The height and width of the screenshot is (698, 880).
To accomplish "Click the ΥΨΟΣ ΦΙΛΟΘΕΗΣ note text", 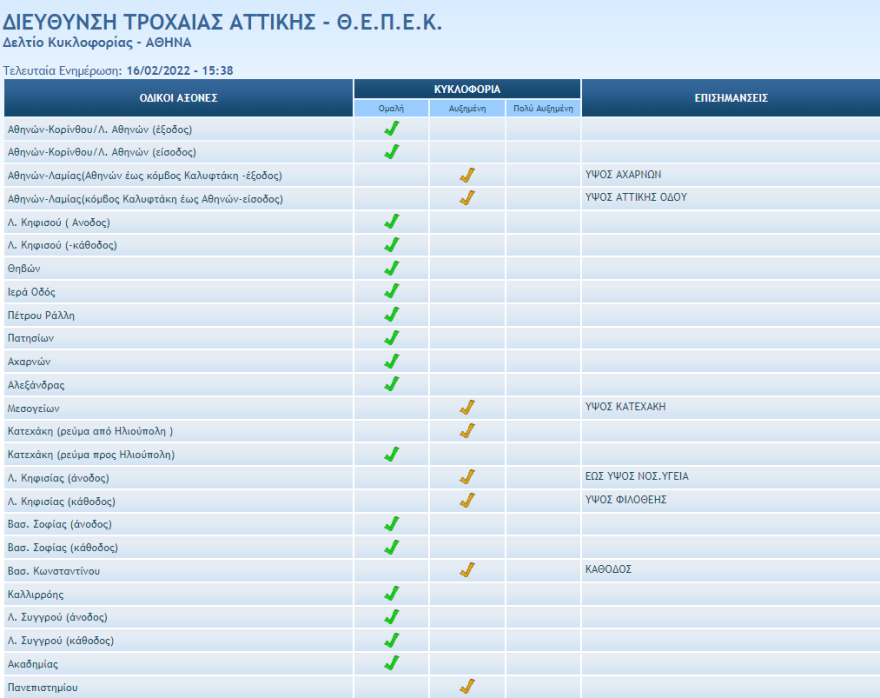I will (x=625, y=500).
